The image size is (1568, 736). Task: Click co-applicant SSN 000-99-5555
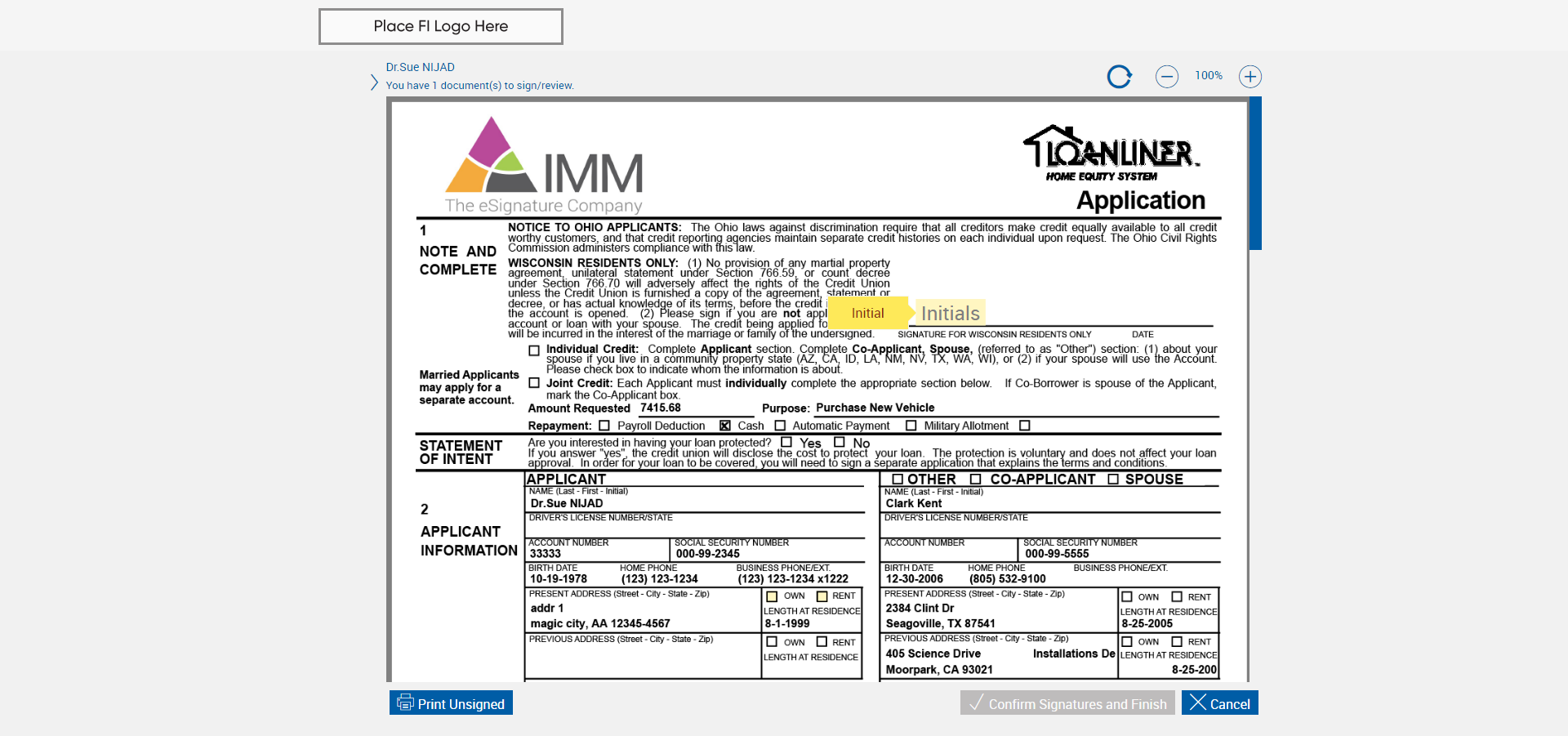(x=1057, y=554)
